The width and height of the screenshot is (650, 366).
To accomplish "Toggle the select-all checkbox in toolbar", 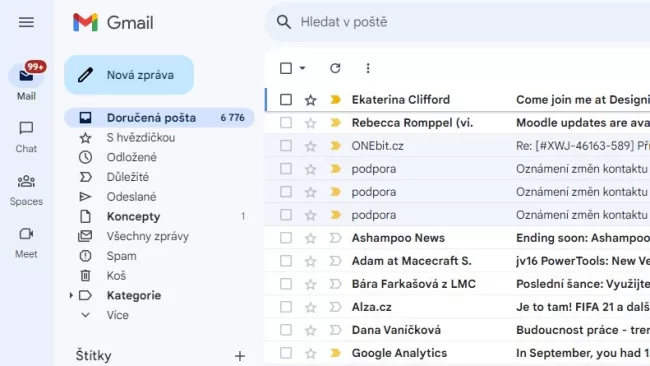I will 286,68.
